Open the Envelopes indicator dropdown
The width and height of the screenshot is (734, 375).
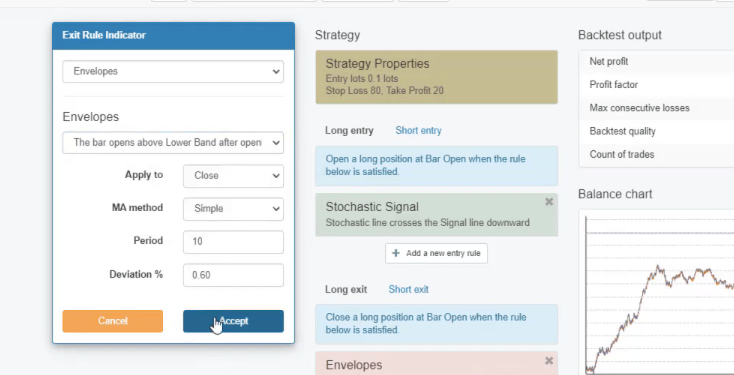(x=173, y=72)
